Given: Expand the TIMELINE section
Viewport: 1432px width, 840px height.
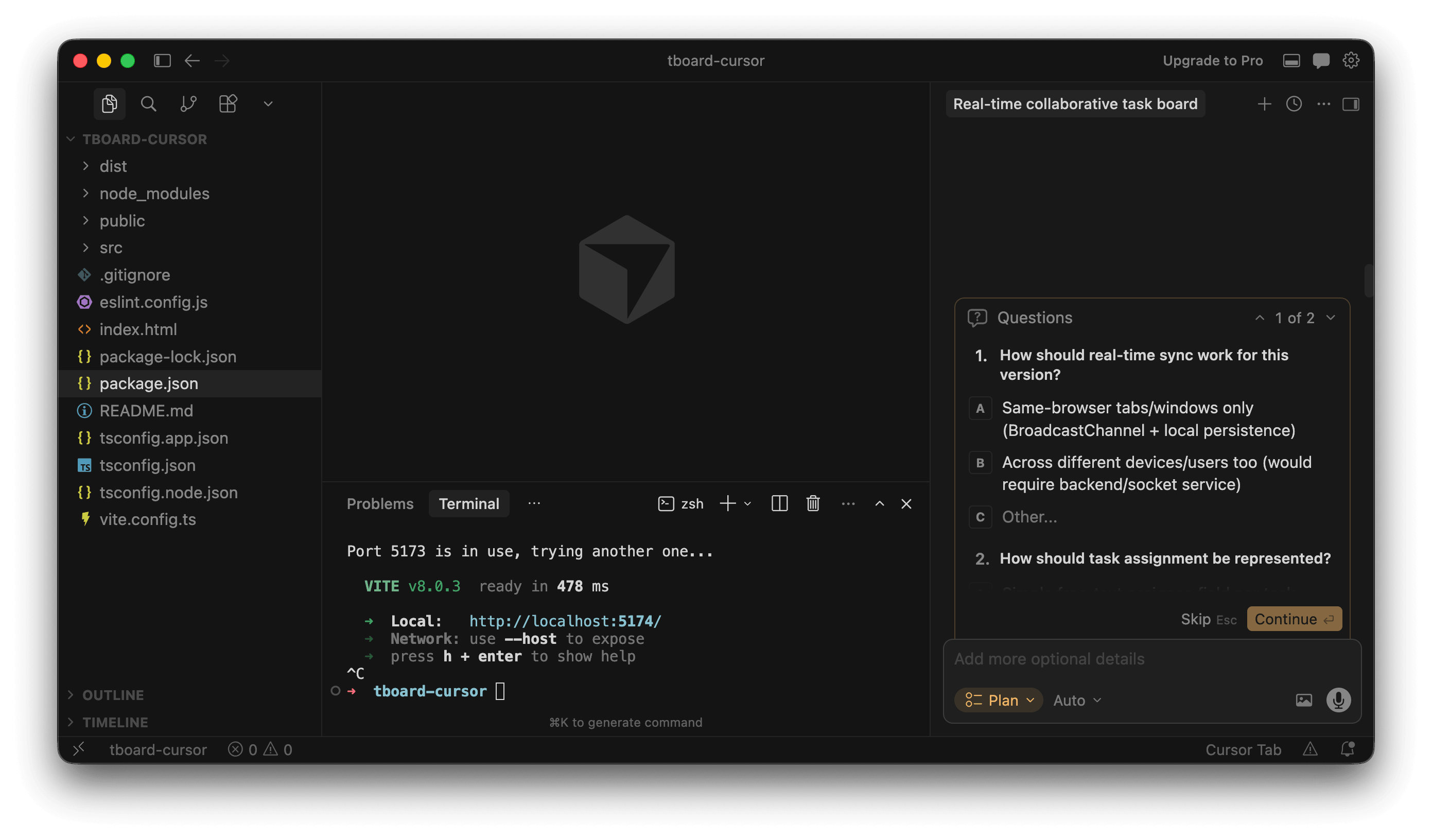Looking at the screenshot, I should (189, 722).
